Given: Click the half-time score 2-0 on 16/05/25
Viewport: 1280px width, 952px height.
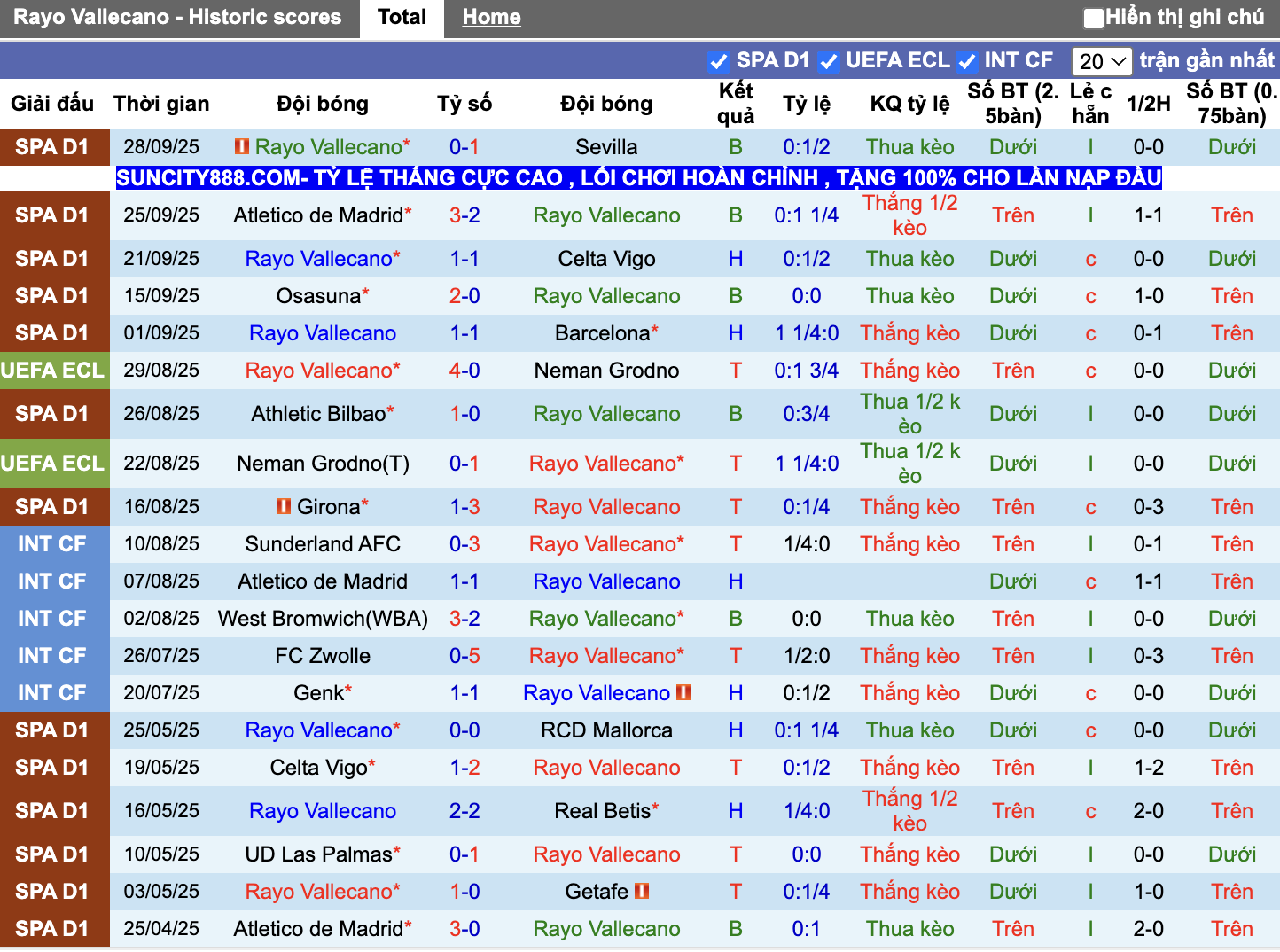Looking at the screenshot, I should 1149,811.
